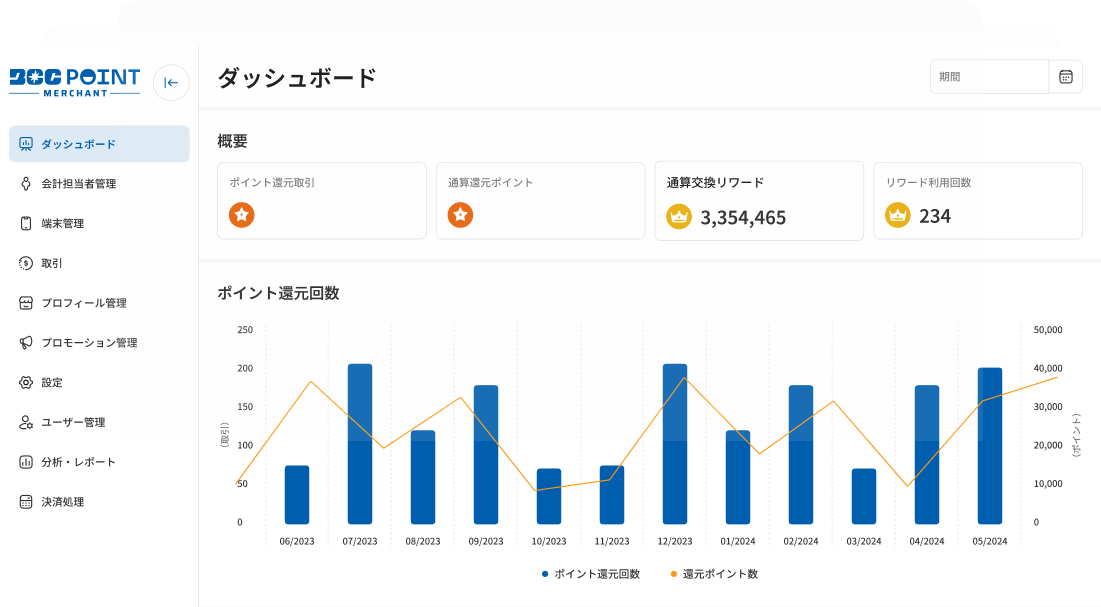The width and height of the screenshot is (1101, 607).
Task: Open プロフィール管理 from the sidebar
Action: pos(83,303)
